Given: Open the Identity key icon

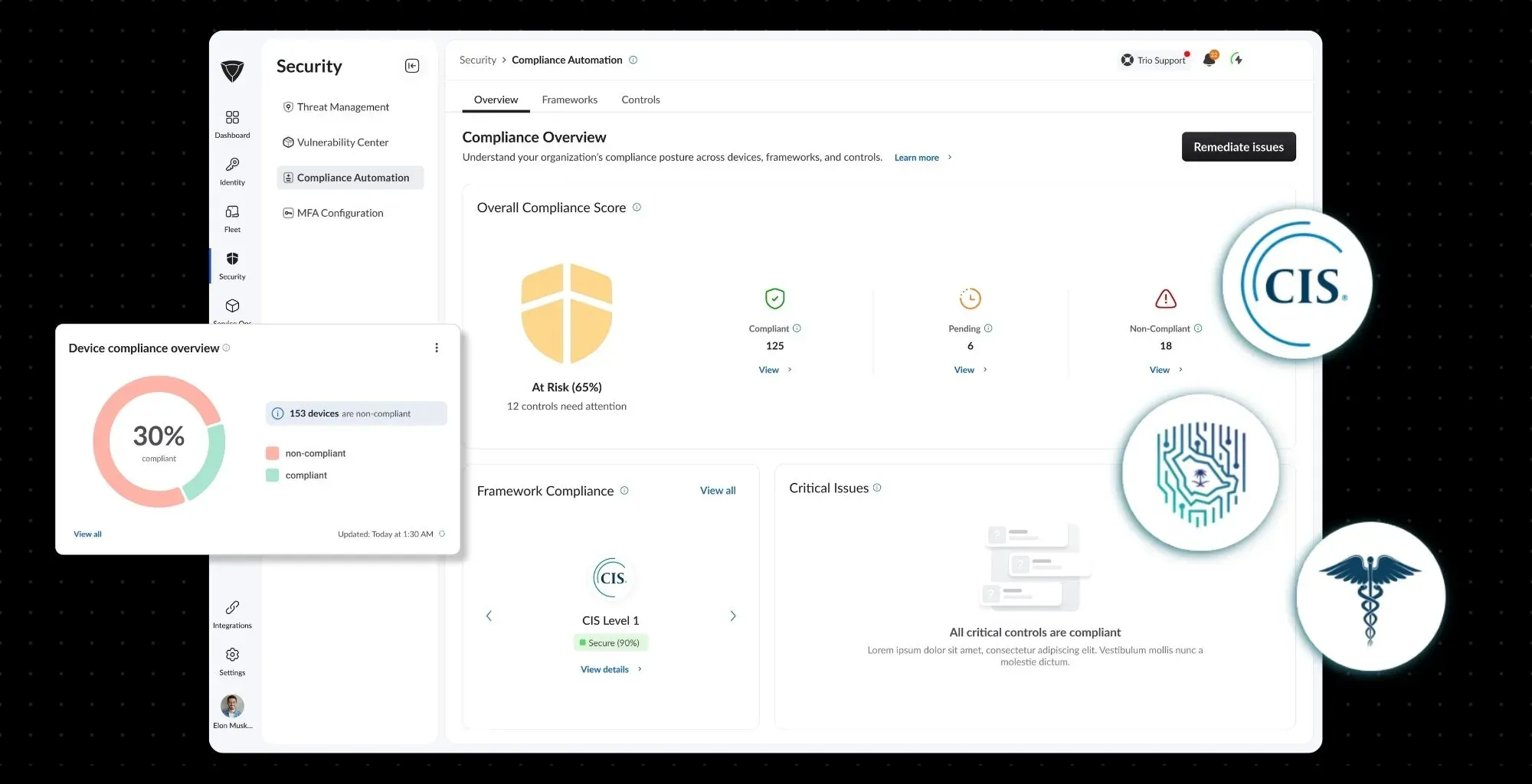Looking at the screenshot, I should tap(232, 165).
